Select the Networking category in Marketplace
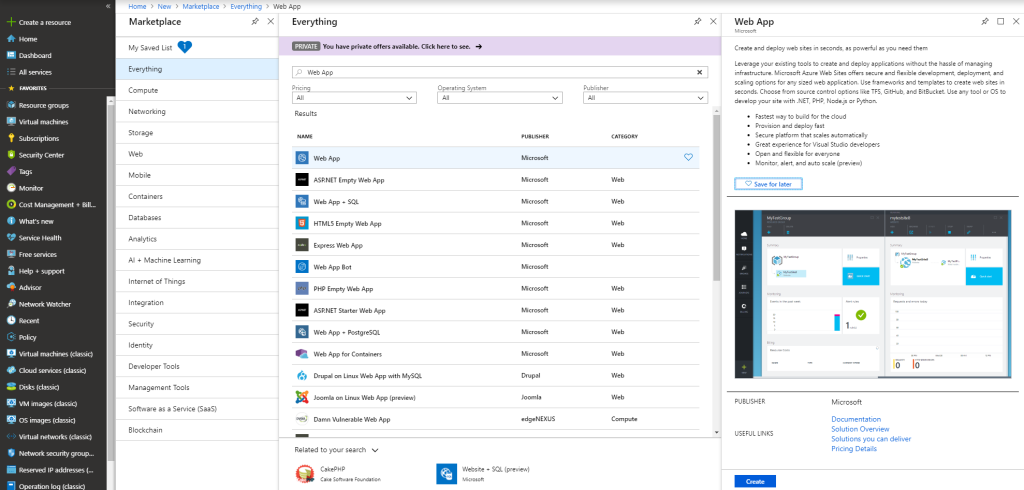The image size is (1024, 490). click(197, 112)
